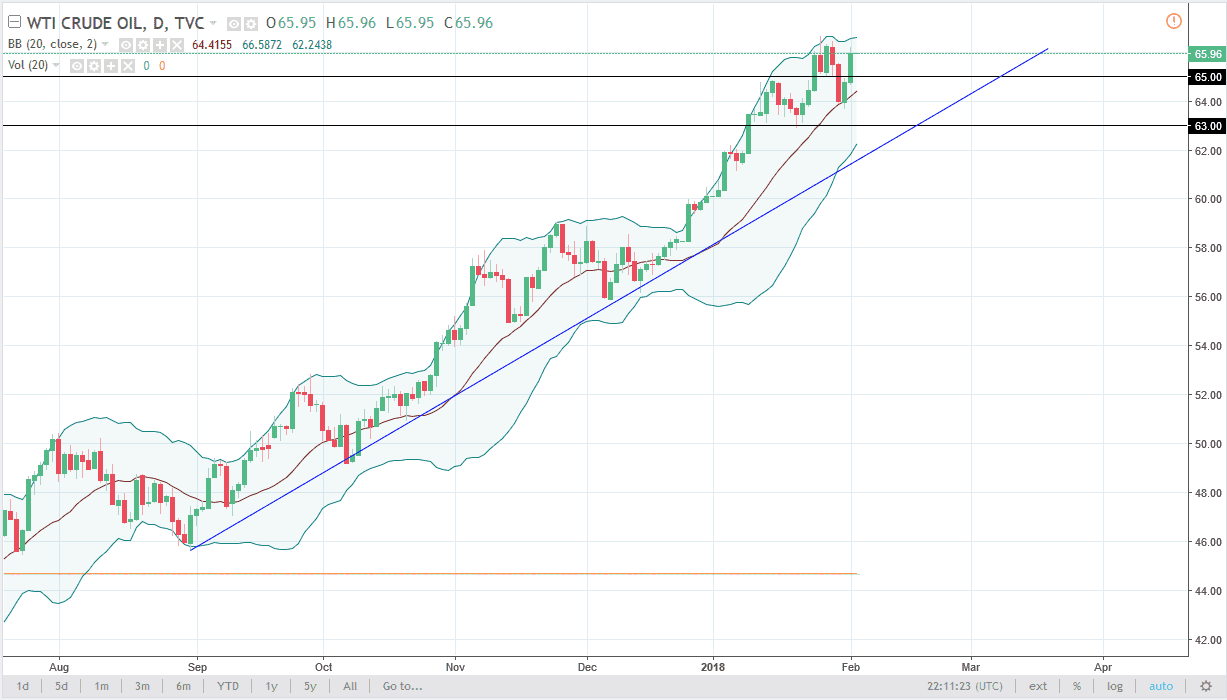Click the BB lower value 62.2438
1227x700 pixels.
[x=312, y=45]
